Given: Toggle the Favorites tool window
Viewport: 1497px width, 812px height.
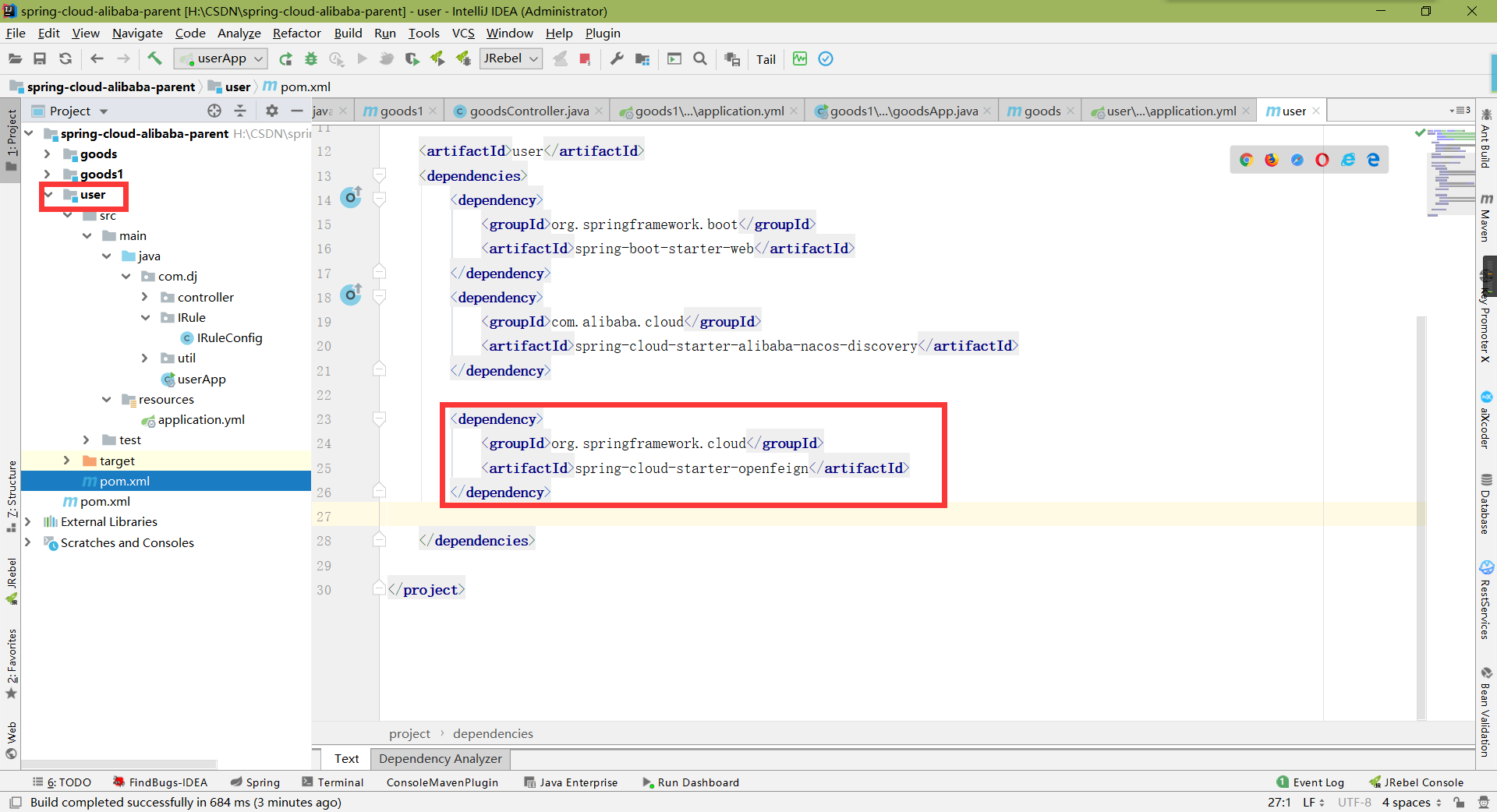Looking at the screenshot, I should point(11,663).
